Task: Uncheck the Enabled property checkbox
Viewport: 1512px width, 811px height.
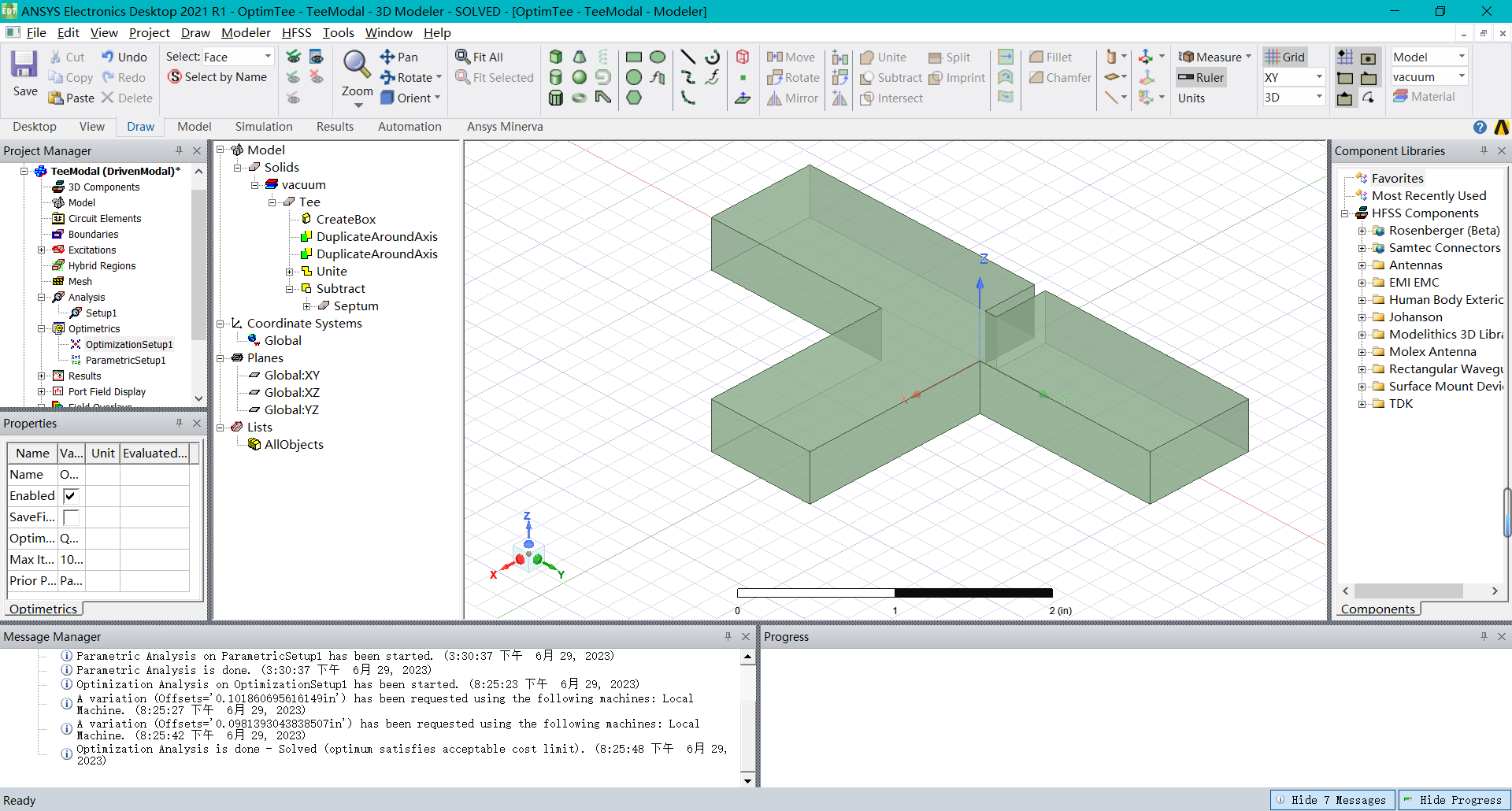Action: (x=70, y=496)
